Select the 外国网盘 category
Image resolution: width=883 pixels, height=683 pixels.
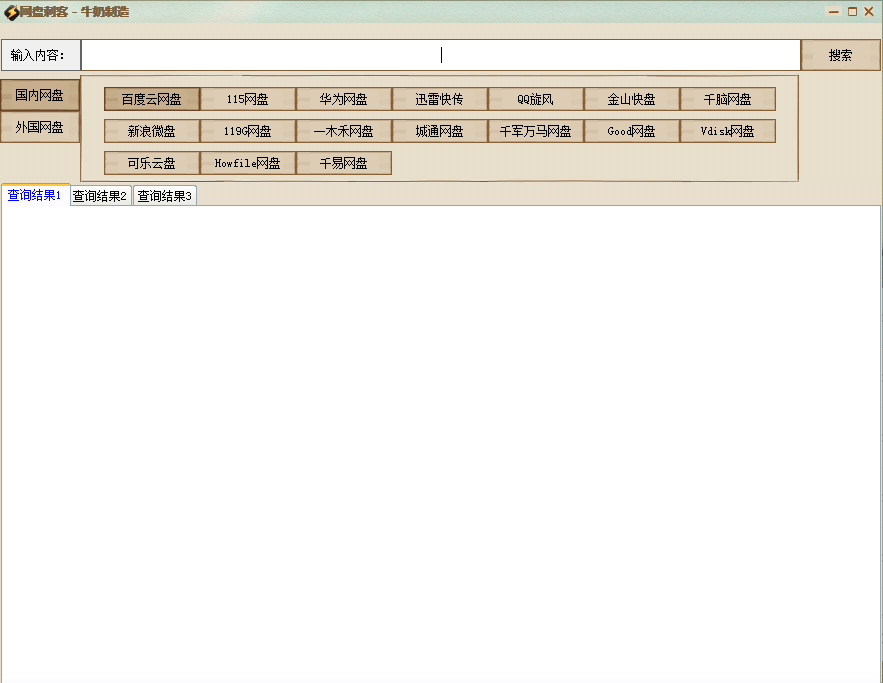39,127
